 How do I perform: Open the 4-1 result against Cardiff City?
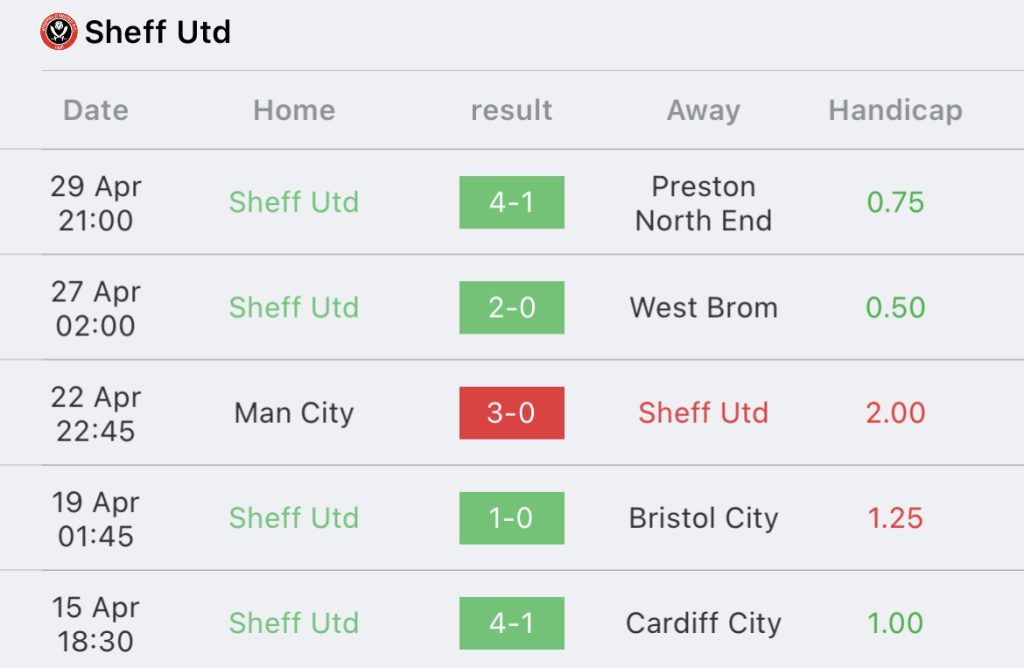(511, 623)
